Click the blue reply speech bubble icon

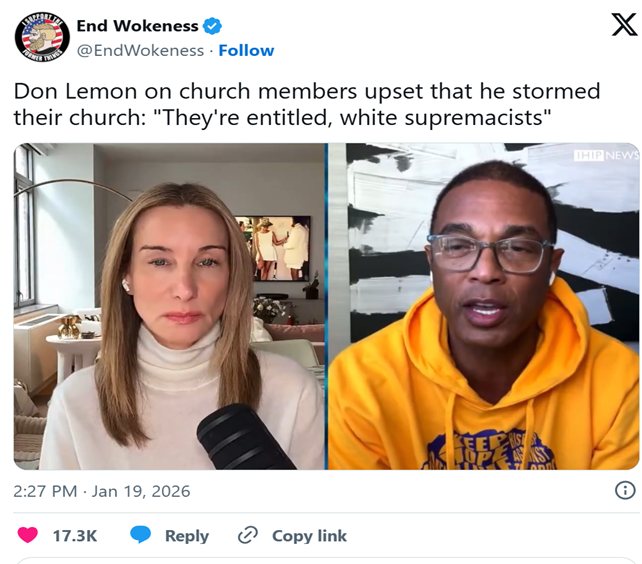[x=141, y=535]
